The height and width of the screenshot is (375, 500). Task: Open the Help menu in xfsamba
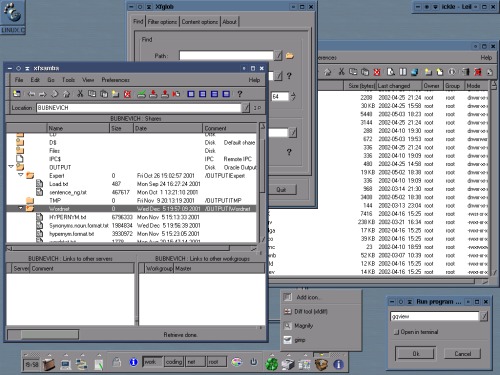[254, 80]
